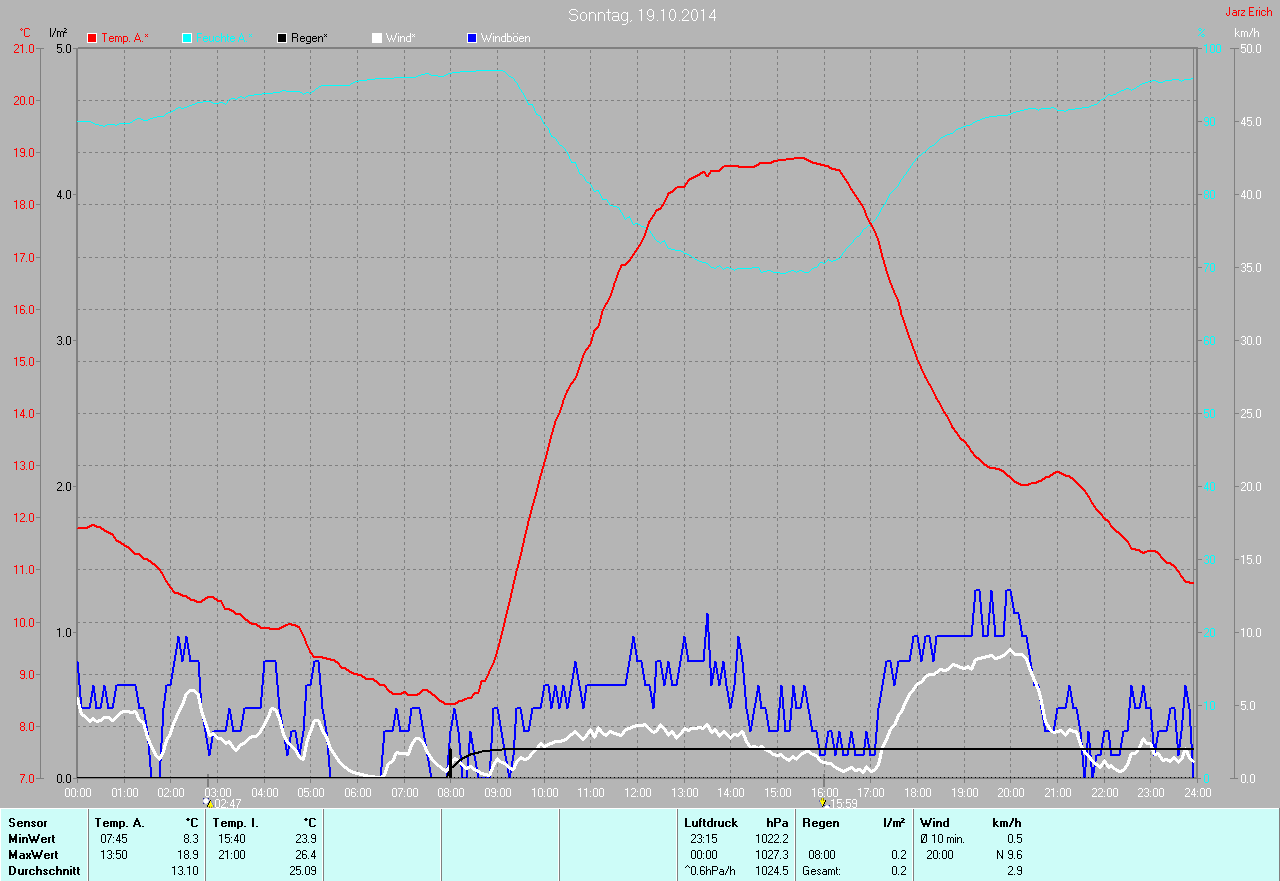
Task: Click the 'Temp. I.' column header
Action: 235,823
